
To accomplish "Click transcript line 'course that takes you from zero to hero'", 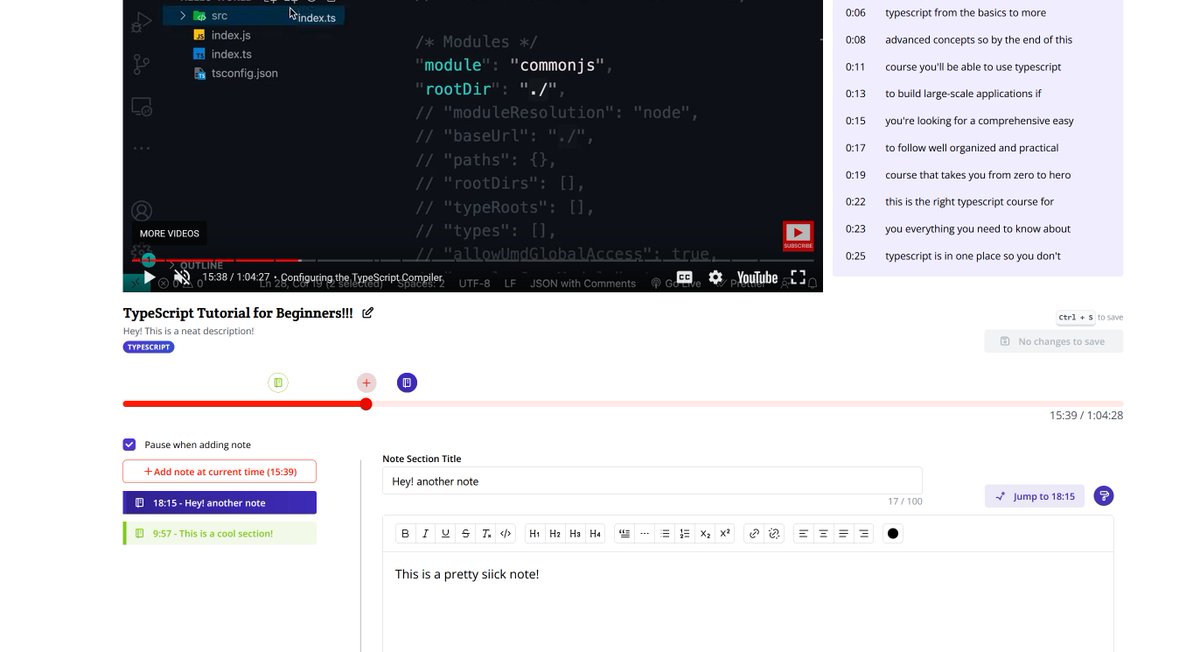I will pyautogui.click(x=978, y=175).
